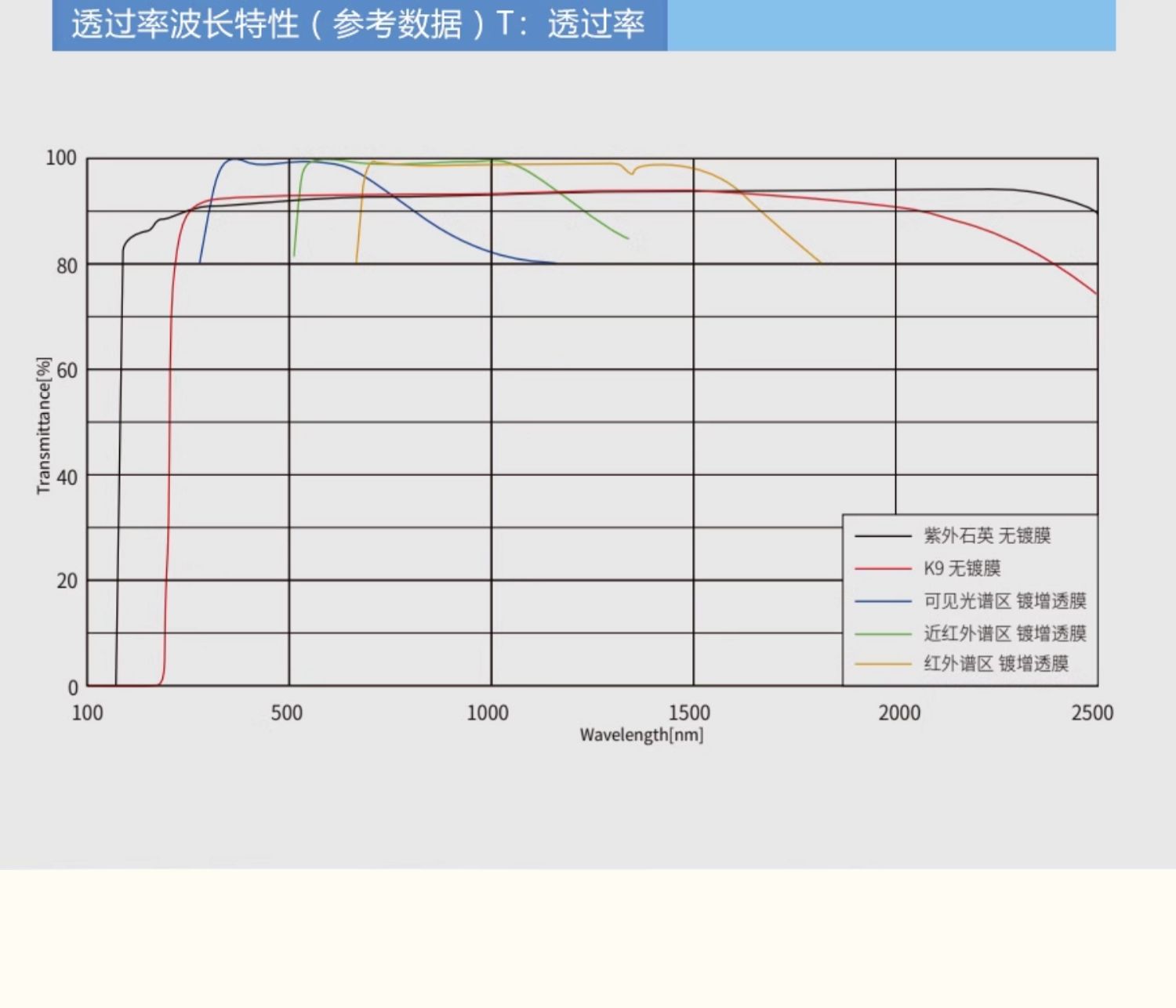This screenshot has height=1008, width=1176.
Task: Click the green near-infrared legend line
Action: 883,633
